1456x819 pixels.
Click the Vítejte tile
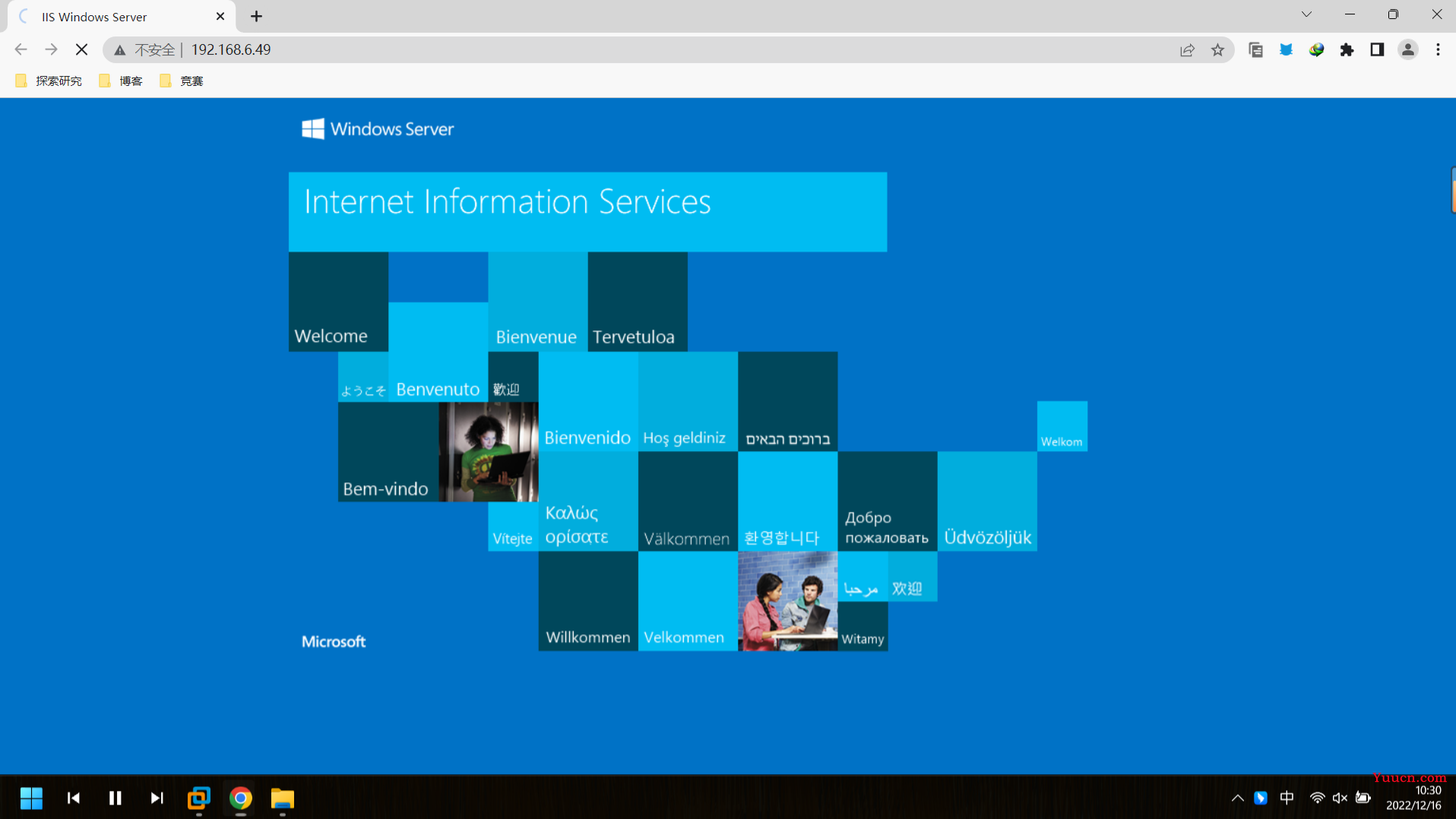(513, 526)
